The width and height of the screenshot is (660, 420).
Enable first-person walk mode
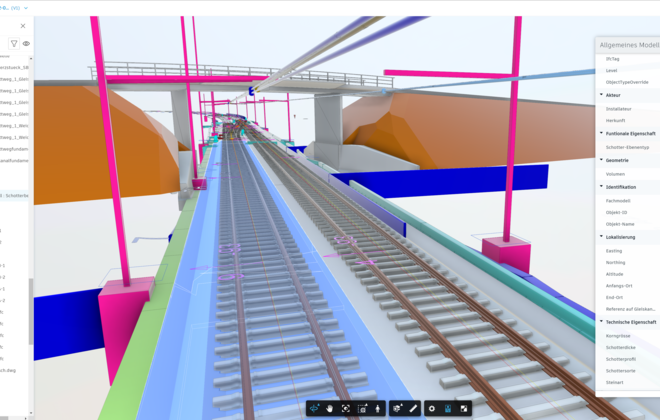click(x=377, y=408)
